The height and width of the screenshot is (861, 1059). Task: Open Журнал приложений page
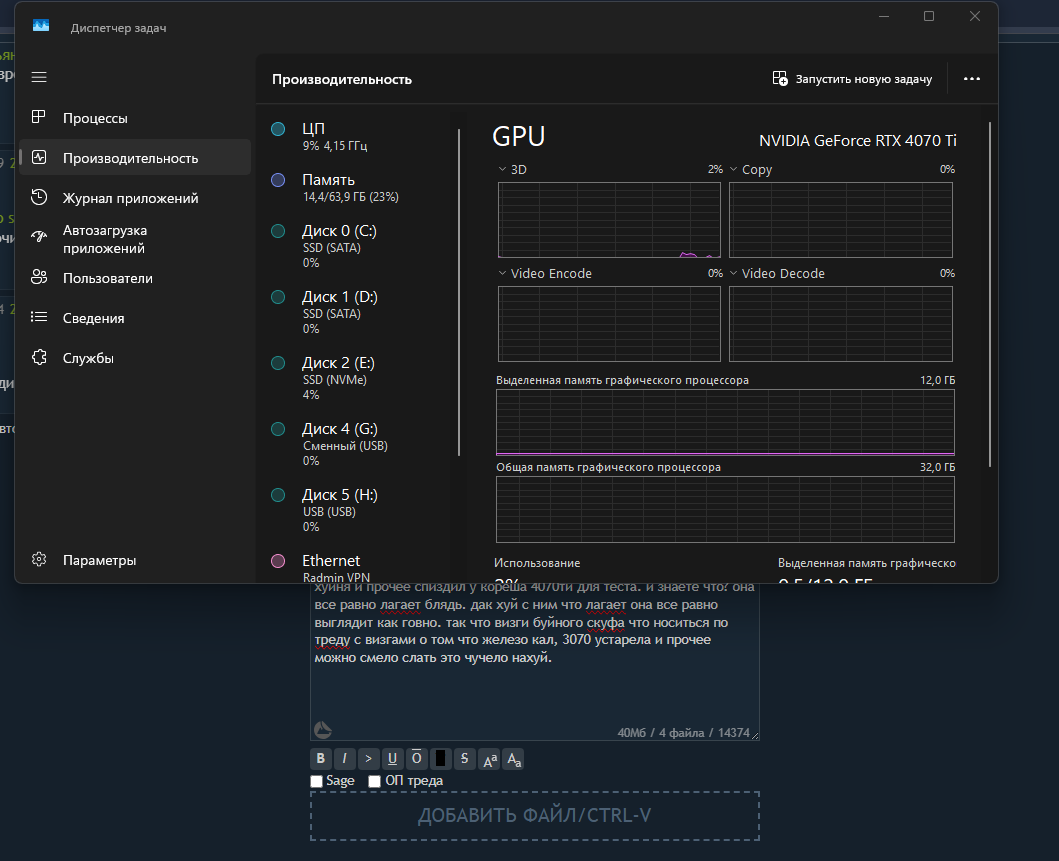(x=135, y=198)
